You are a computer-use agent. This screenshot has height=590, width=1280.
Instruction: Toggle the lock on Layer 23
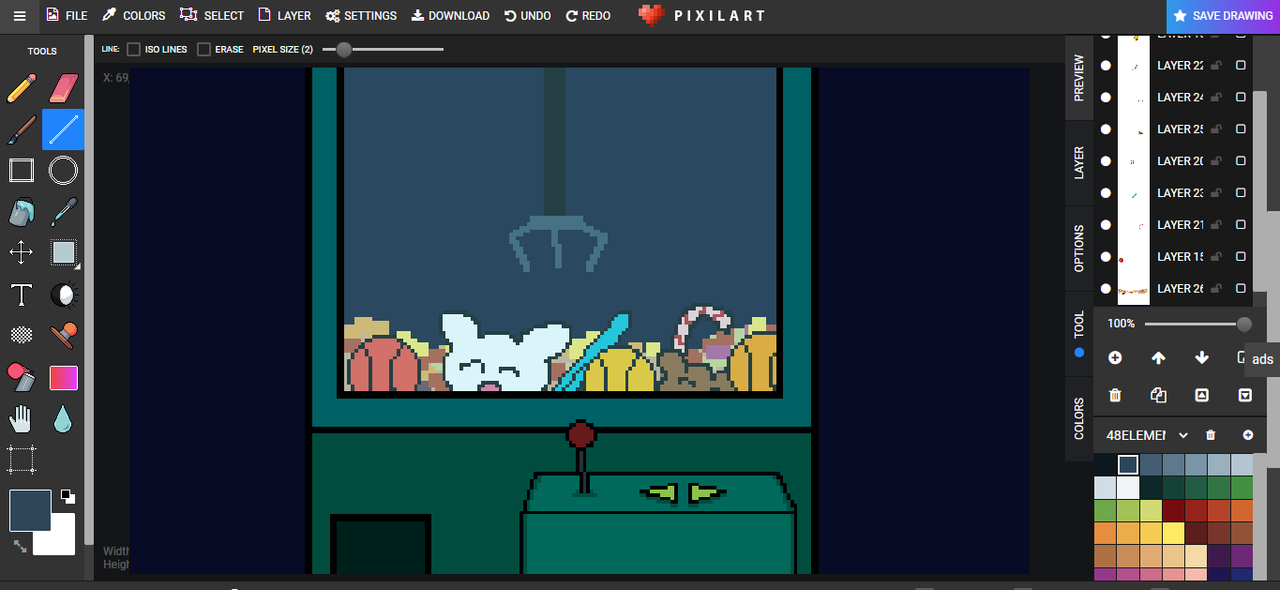tap(1216, 193)
